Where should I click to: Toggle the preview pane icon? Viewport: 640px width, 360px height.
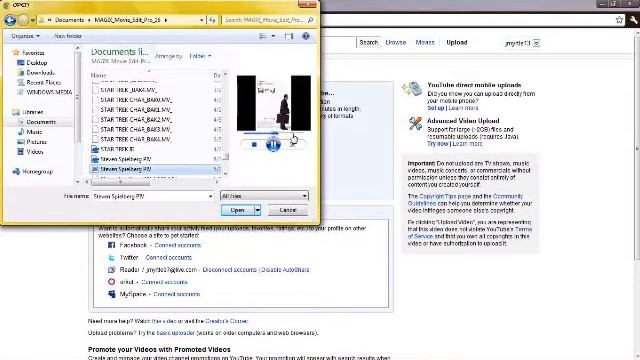pyautogui.click(x=289, y=36)
